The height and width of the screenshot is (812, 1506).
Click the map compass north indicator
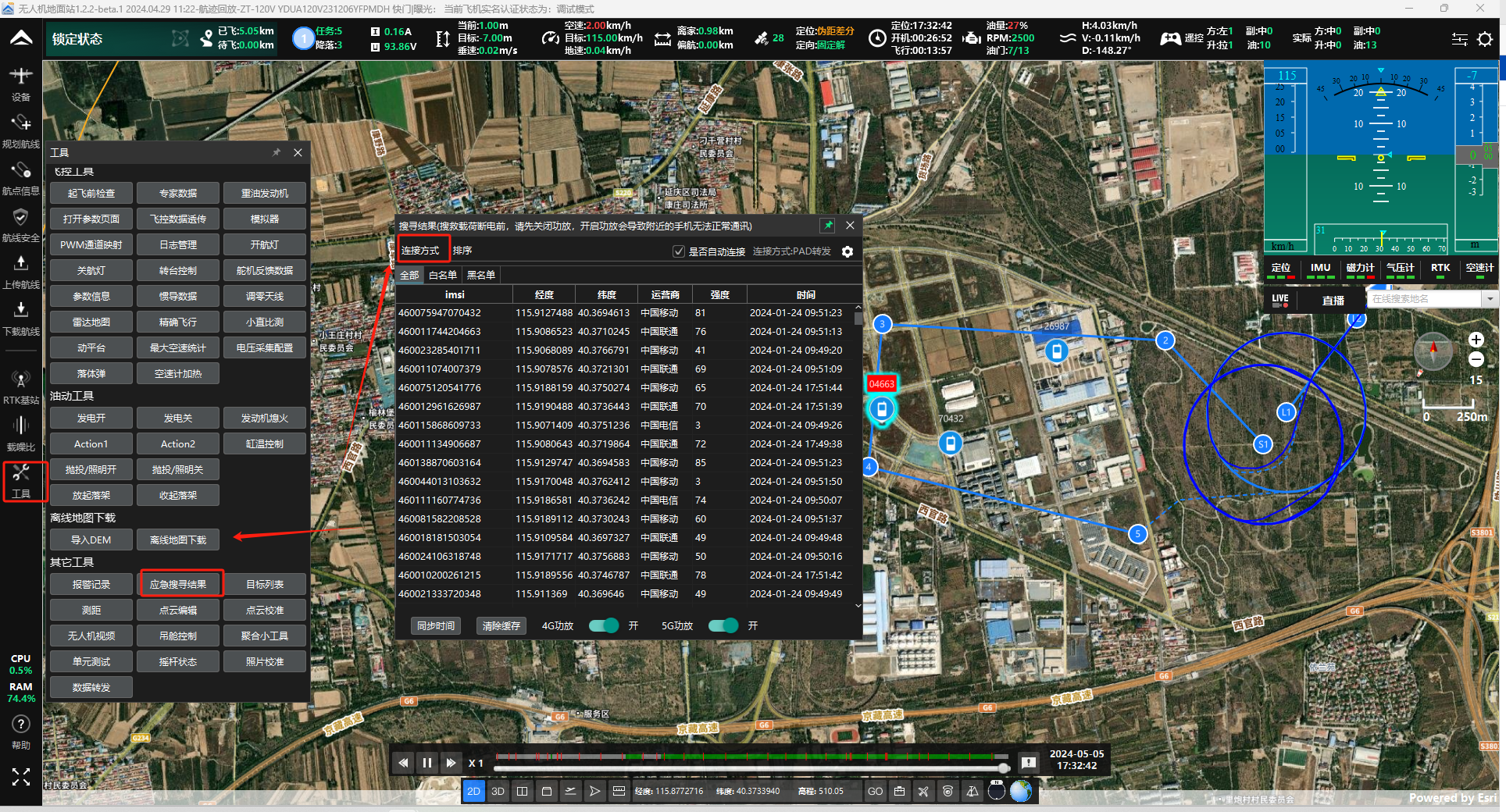[1433, 351]
